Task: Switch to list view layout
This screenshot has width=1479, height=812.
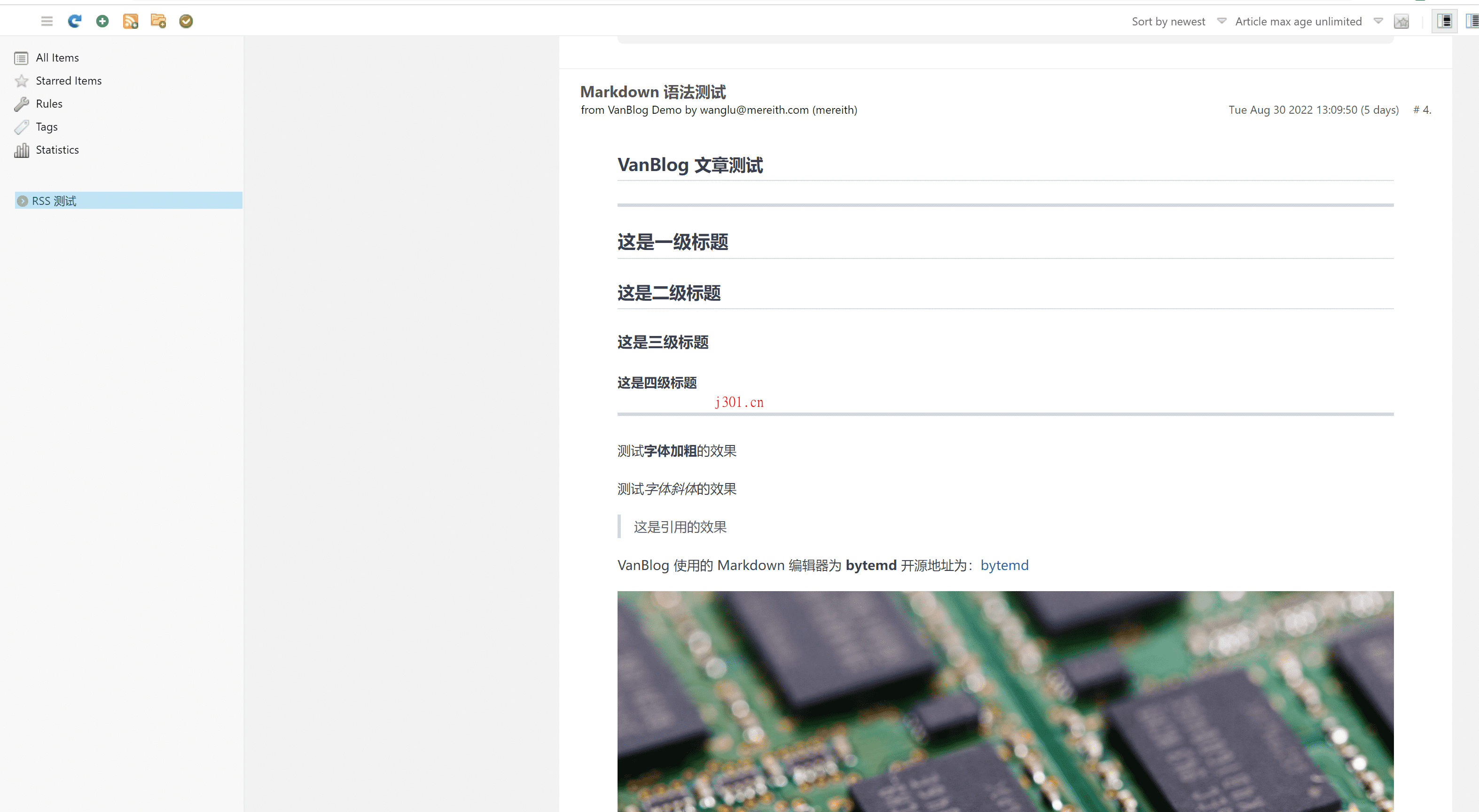Action: [1472, 21]
